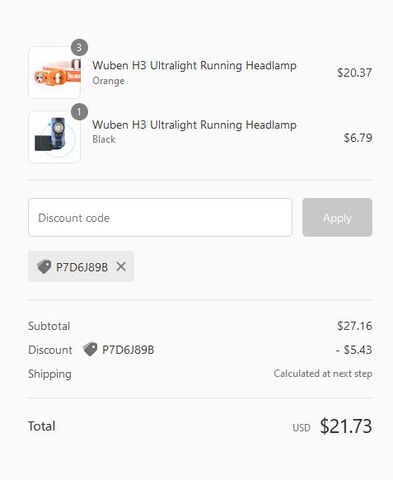
Task: Focus the Discount code input field
Action: 160,218
